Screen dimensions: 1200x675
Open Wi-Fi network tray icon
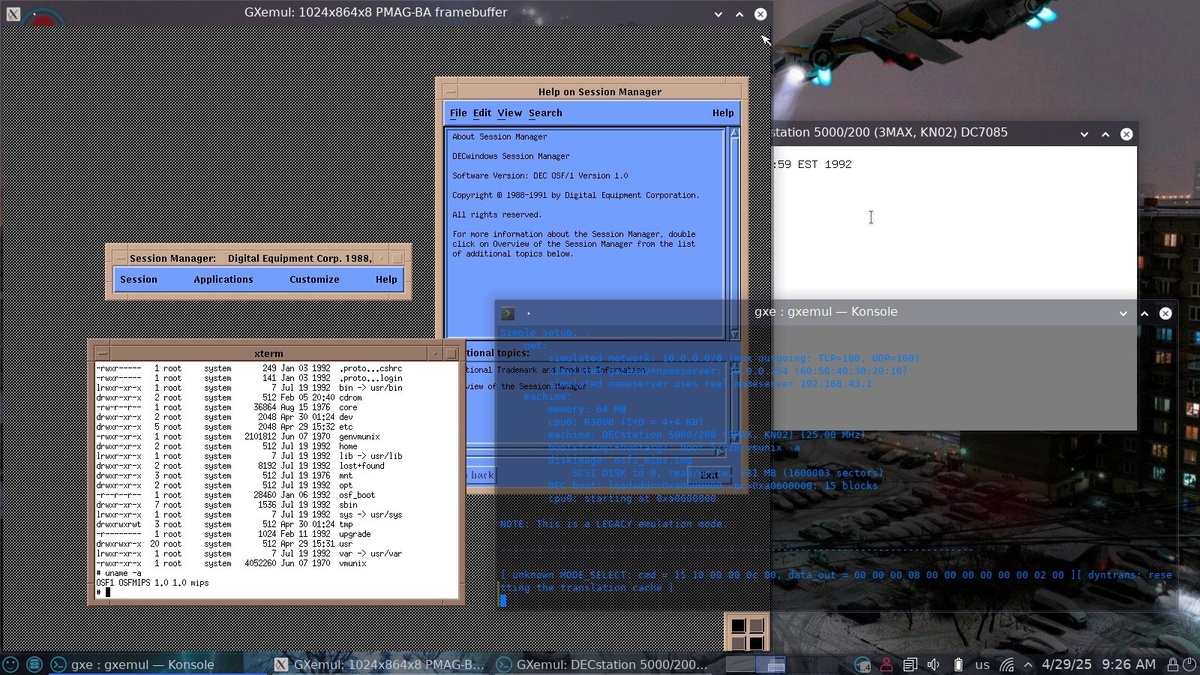click(1007, 664)
